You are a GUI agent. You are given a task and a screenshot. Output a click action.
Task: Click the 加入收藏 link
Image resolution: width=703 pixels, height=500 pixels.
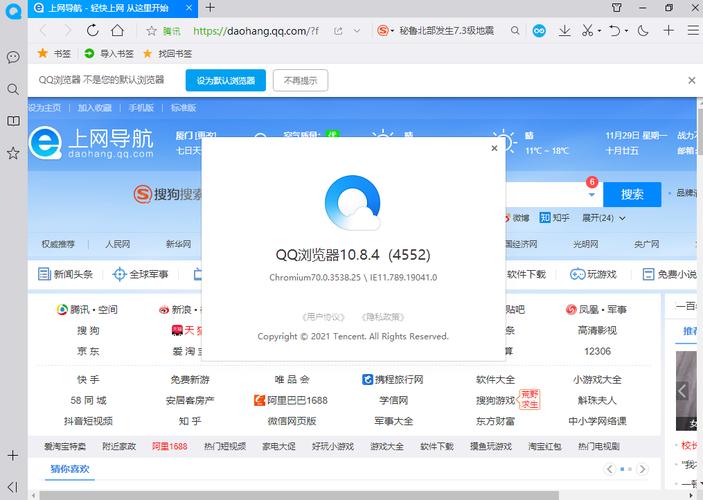tap(94, 108)
